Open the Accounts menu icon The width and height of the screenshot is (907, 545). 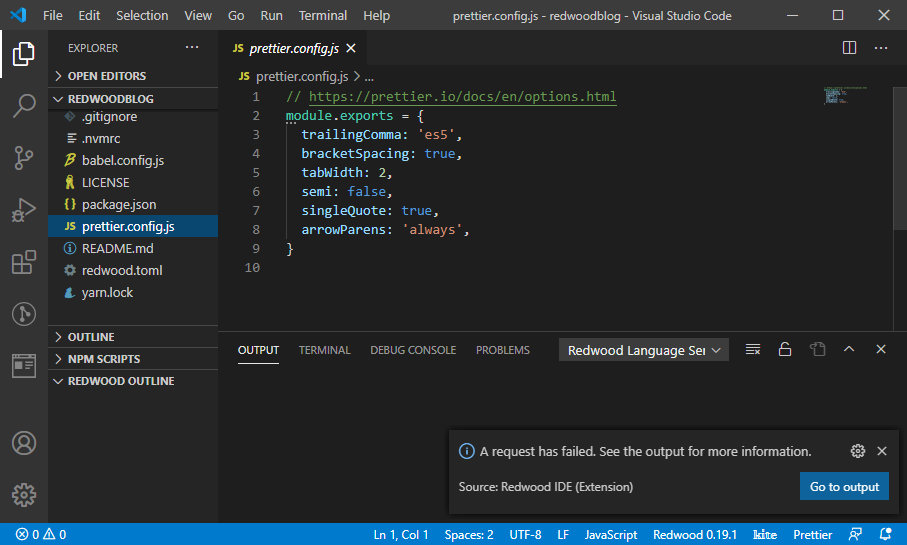(x=24, y=443)
